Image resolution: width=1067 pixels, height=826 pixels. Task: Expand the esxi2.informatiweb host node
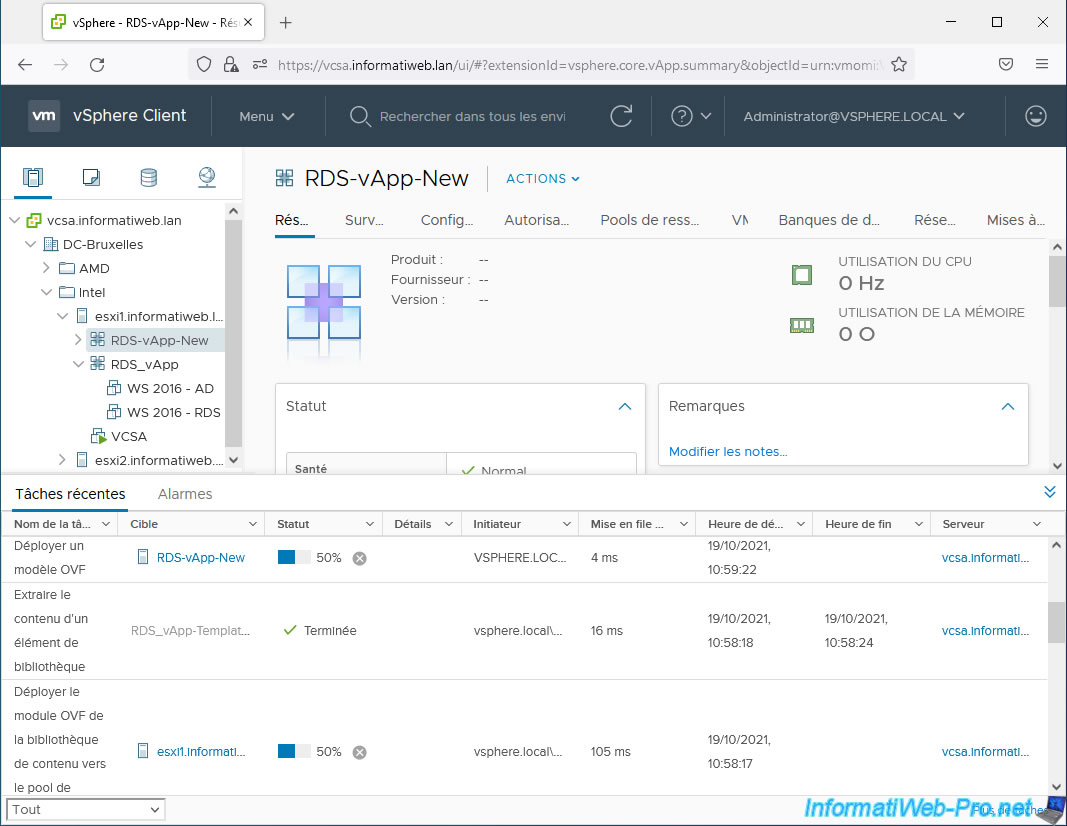(x=63, y=460)
